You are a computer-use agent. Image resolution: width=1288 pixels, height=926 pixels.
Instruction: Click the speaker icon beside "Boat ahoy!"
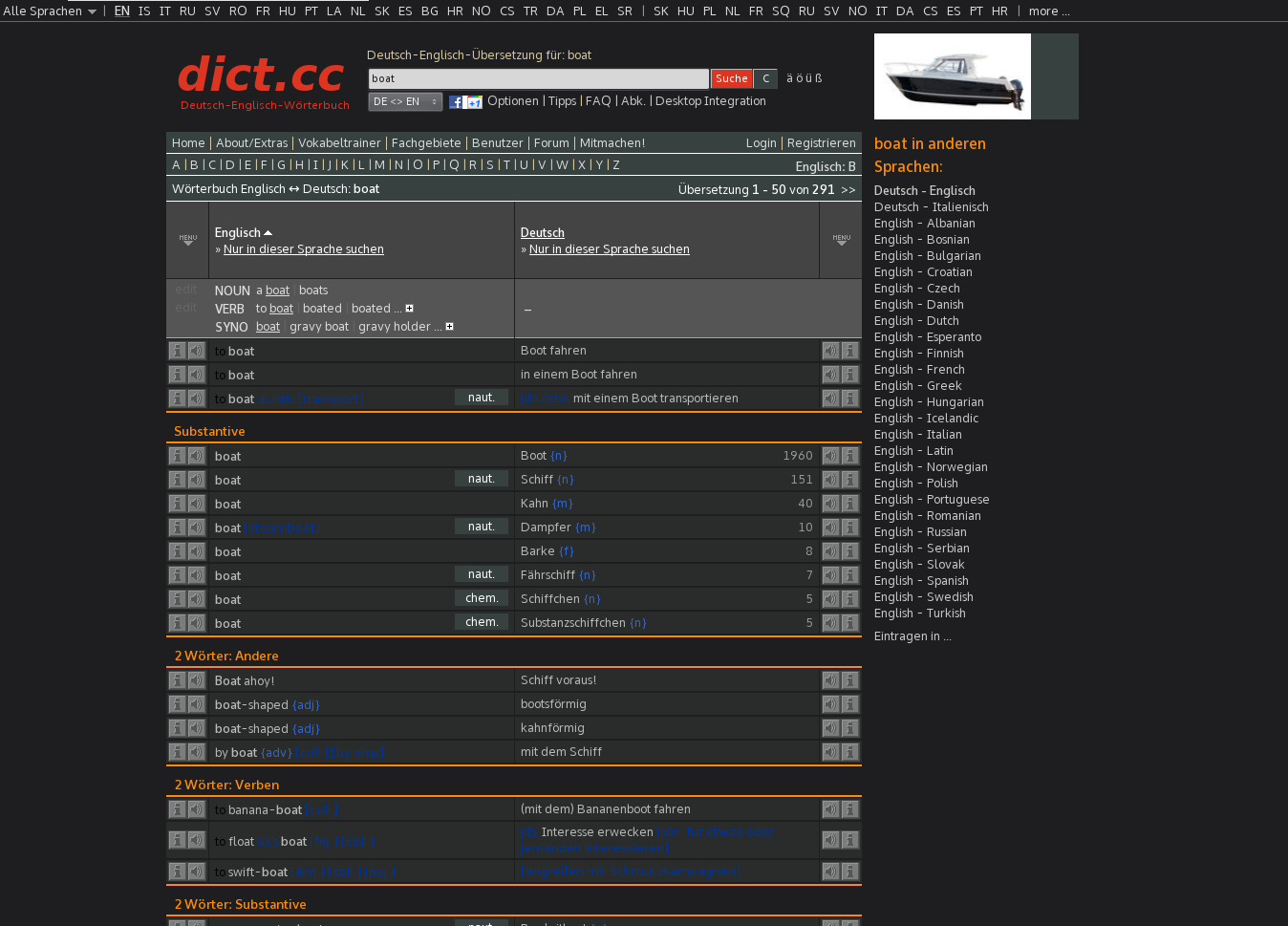point(197,679)
